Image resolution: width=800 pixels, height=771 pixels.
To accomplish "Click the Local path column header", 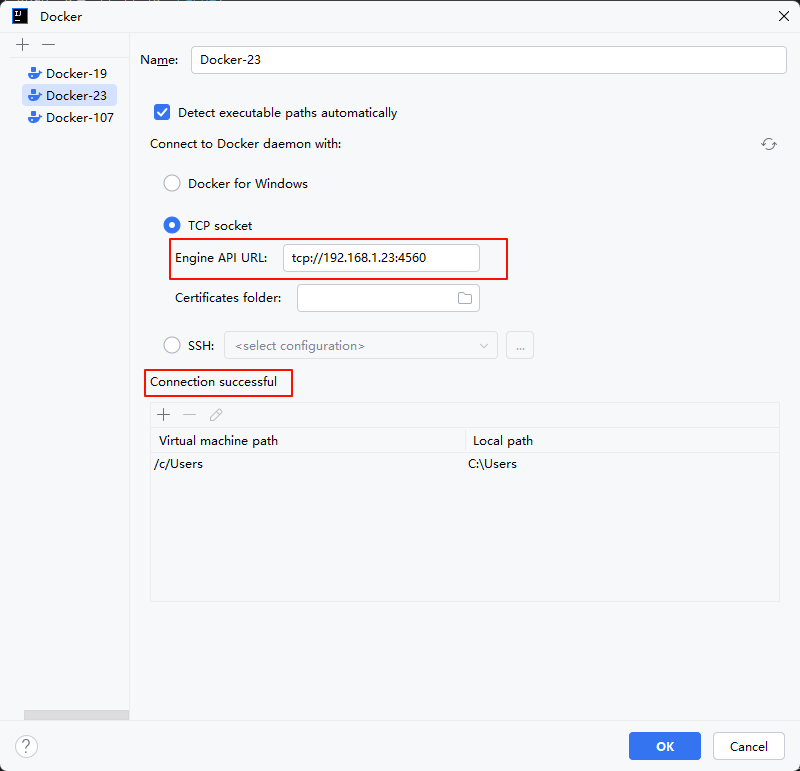I will point(622,440).
